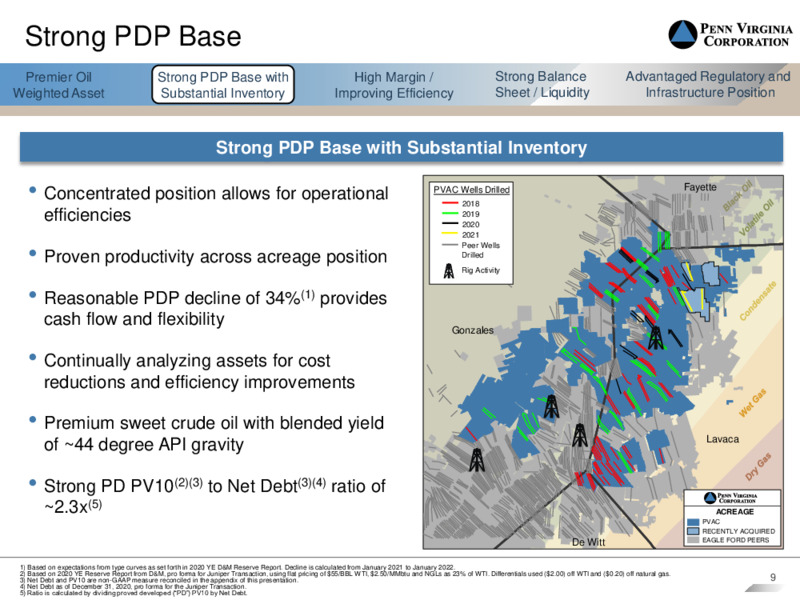Image resolution: width=800 pixels, height=600 pixels.
Task: Select Strong PDP Base with Substantial Inventory tab
Action: click(223, 85)
